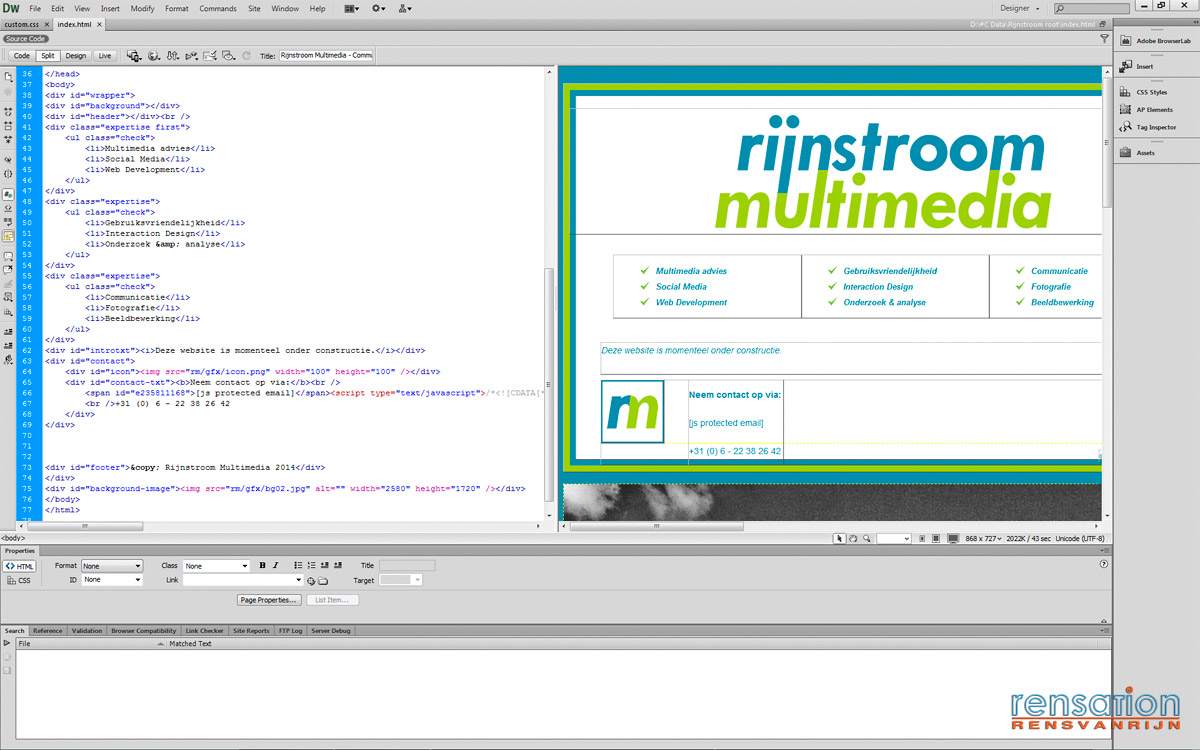Open the Link combo box dropdown
1200x750 pixels.
(298, 580)
